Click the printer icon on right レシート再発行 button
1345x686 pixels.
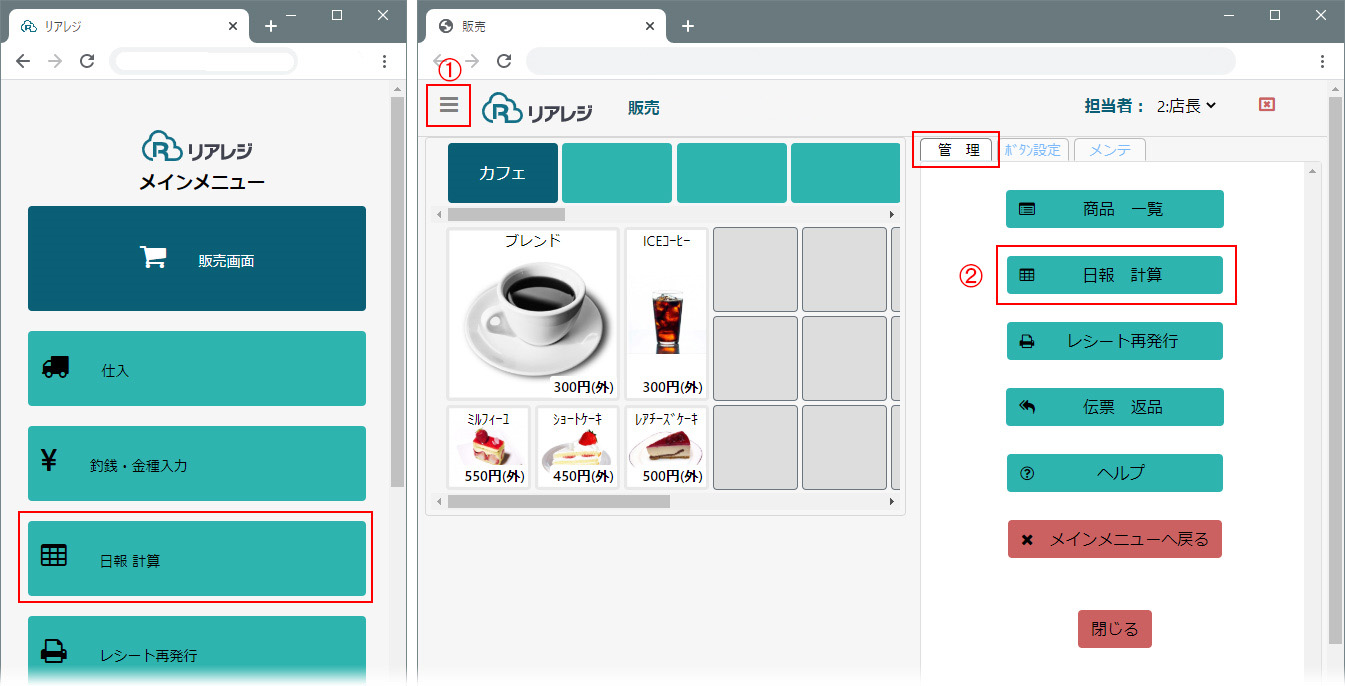click(x=1026, y=341)
